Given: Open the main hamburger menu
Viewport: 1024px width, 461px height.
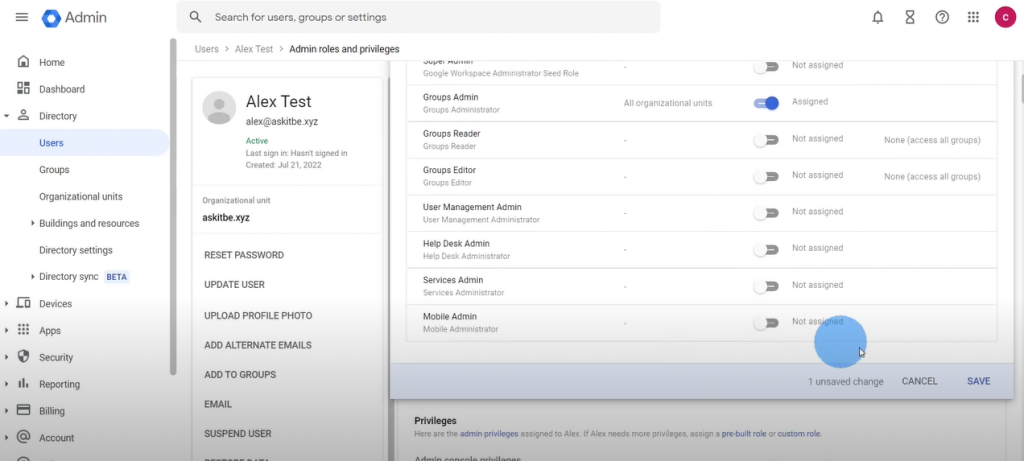Looking at the screenshot, I should 22,17.
